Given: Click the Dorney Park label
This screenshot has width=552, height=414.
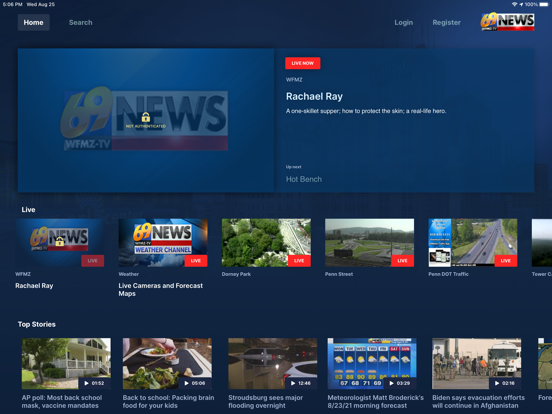Looking at the screenshot, I should [x=236, y=274].
